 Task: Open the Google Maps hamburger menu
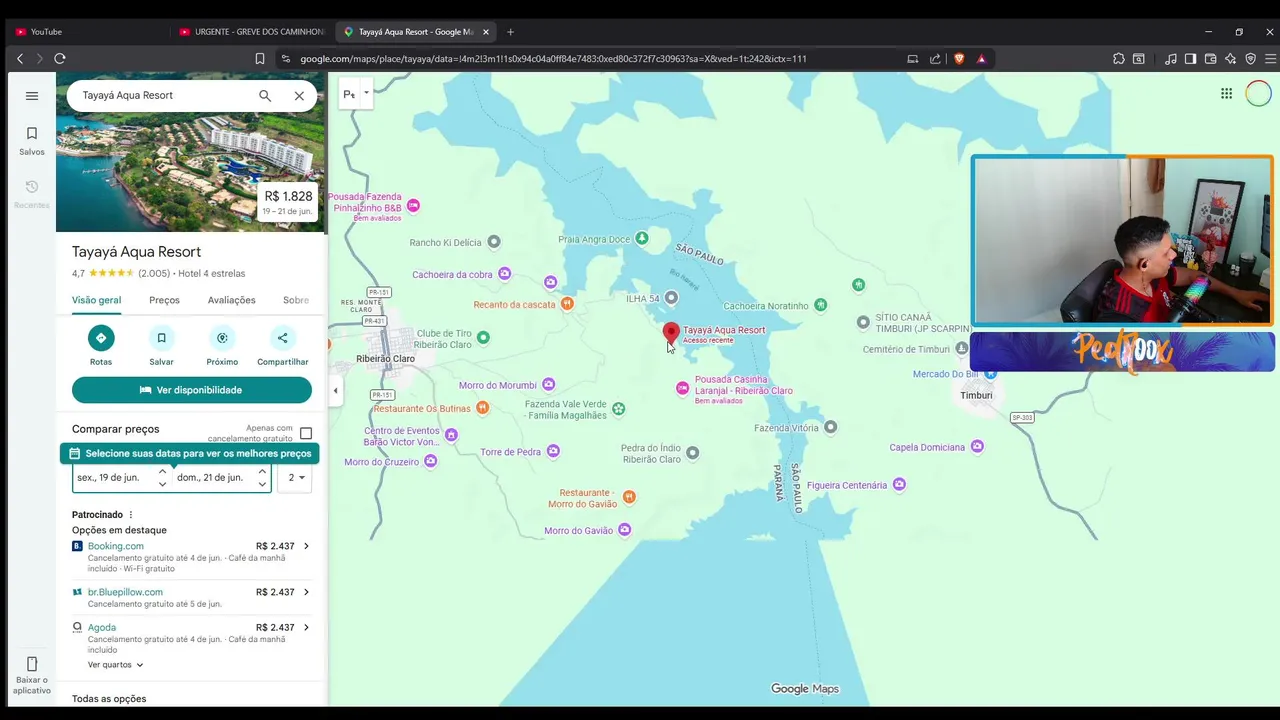click(32, 96)
